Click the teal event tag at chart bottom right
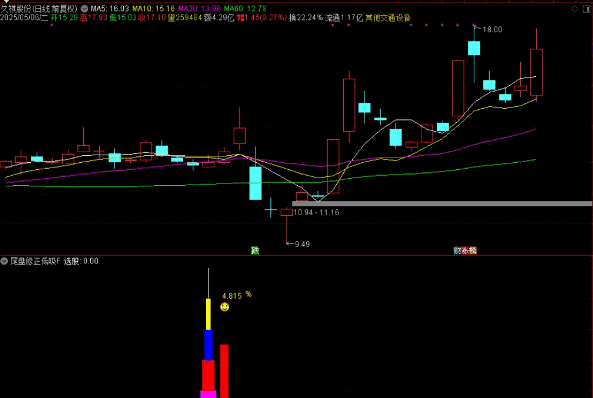Image resolution: width=593 pixels, height=398 pixels. click(457, 250)
